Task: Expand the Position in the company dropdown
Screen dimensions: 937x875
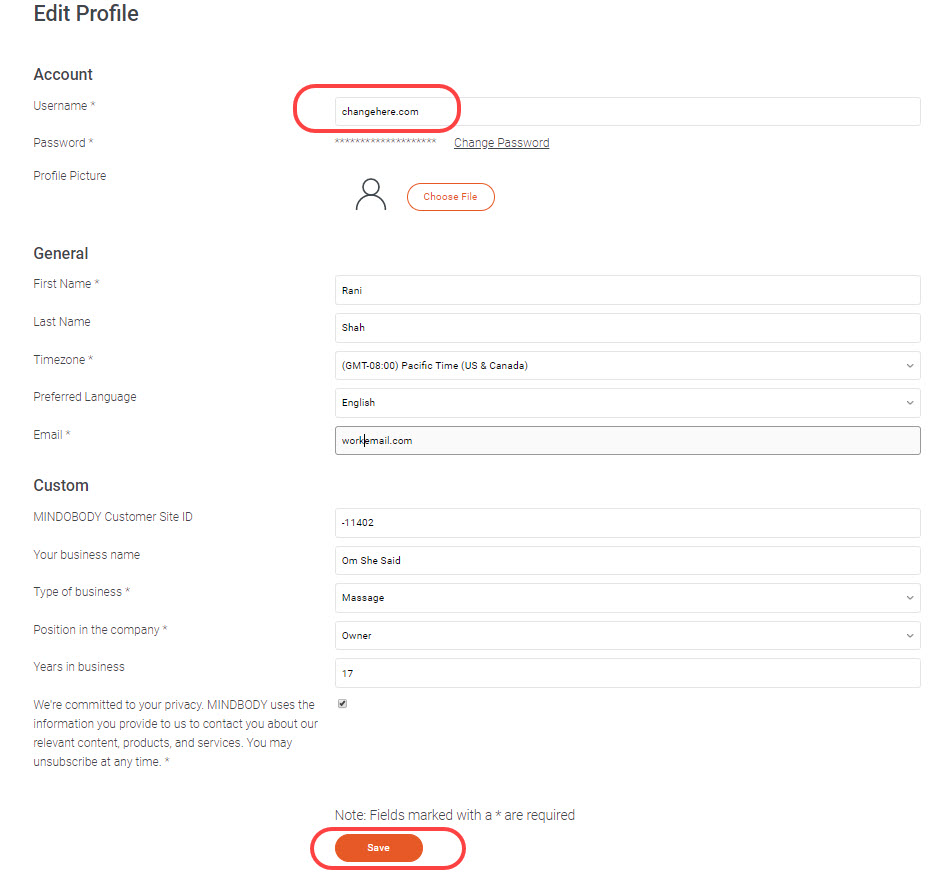Action: tap(626, 636)
